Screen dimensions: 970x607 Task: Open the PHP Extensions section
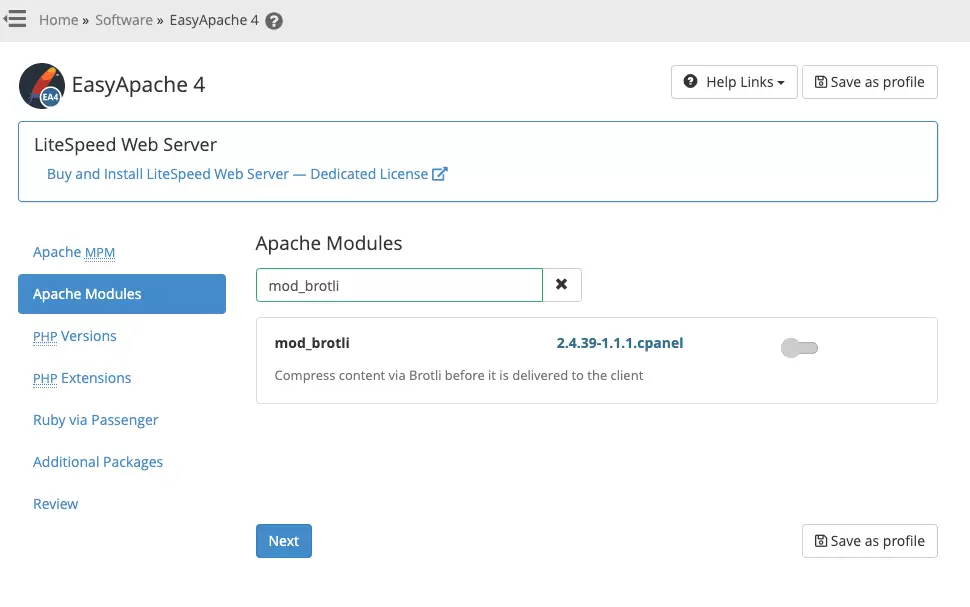(82, 378)
